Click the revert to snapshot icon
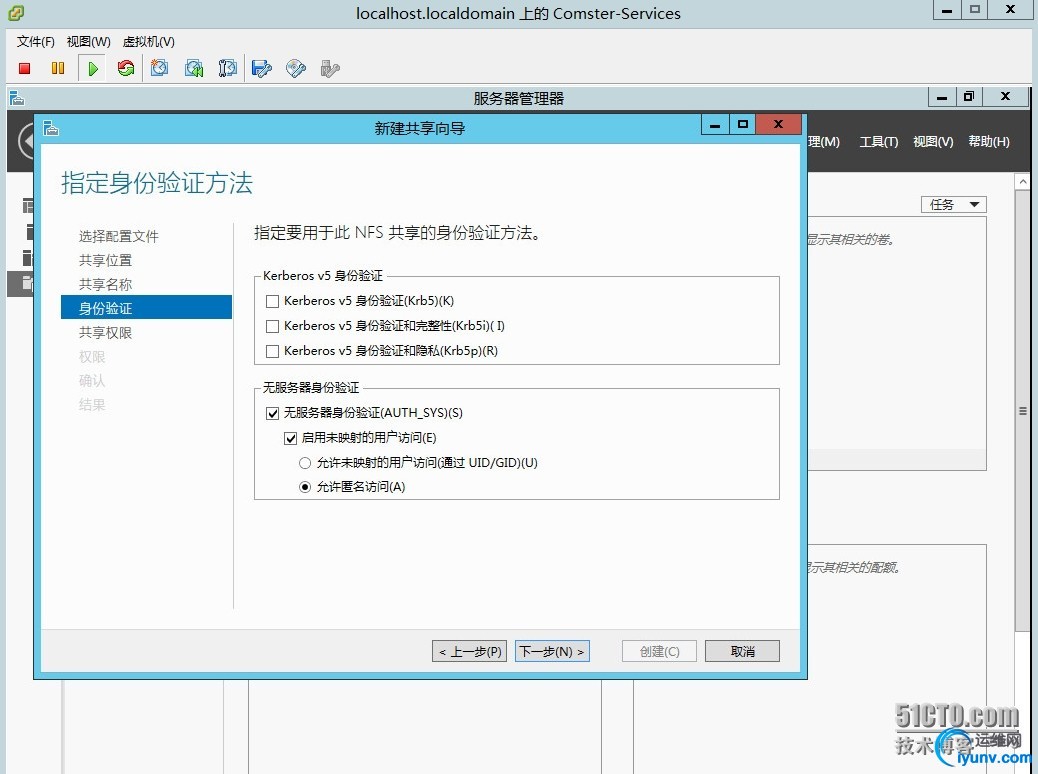This screenshot has width=1038, height=774. (x=193, y=68)
